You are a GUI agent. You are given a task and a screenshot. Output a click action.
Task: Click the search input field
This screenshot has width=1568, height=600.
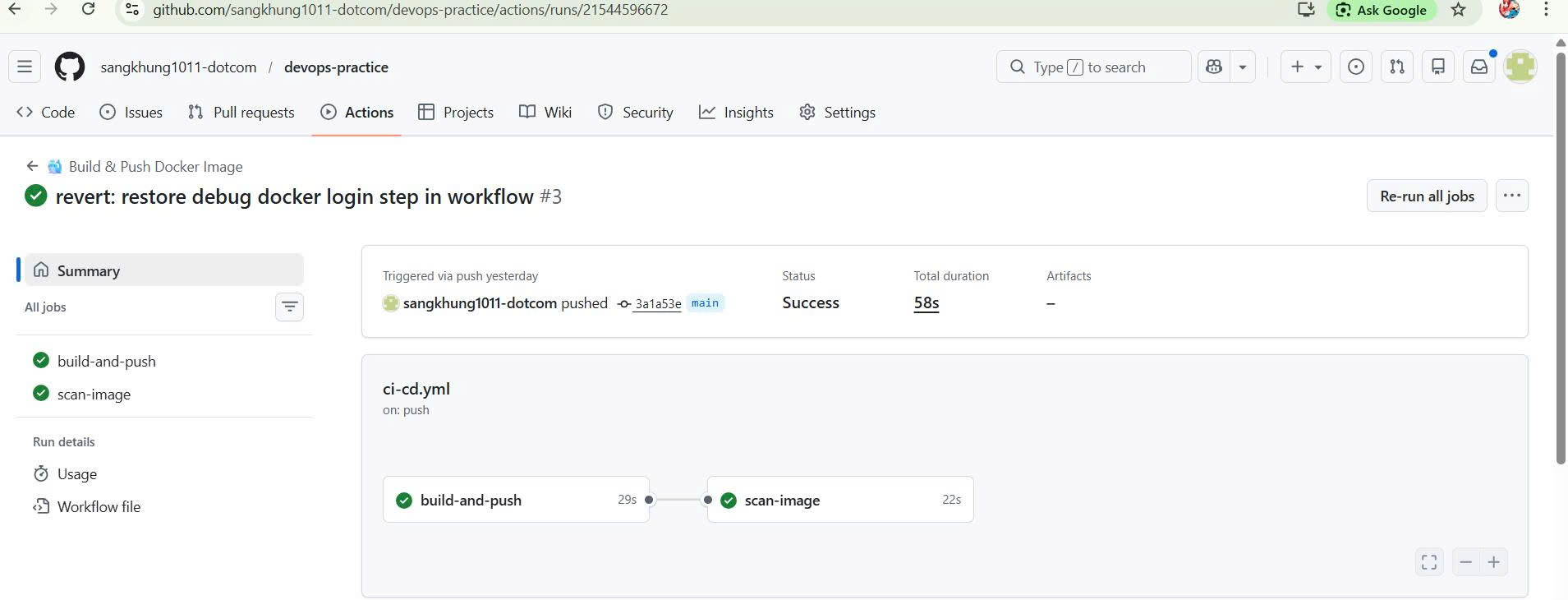(1092, 67)
